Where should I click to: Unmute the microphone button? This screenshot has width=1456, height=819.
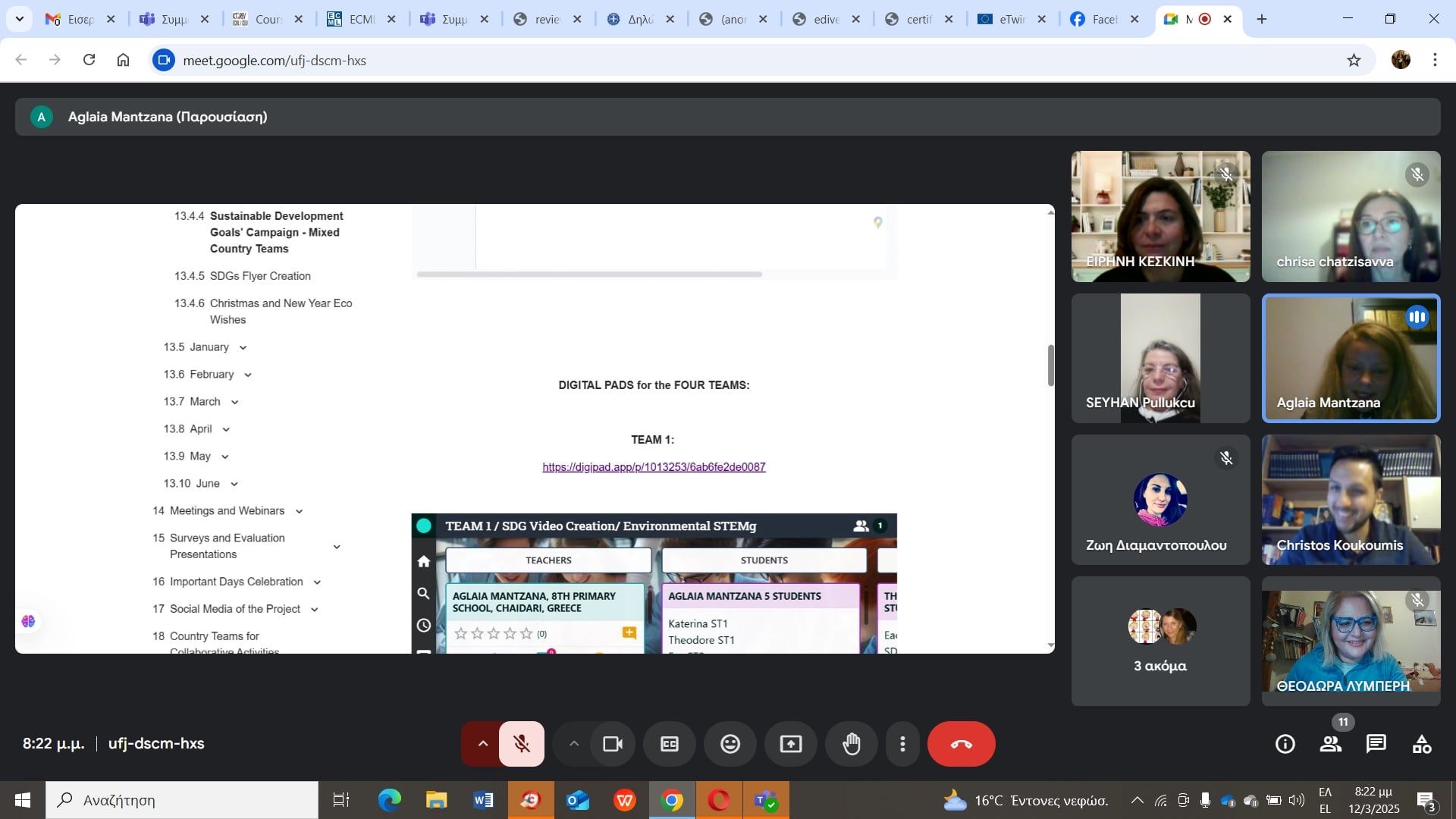(x=521, y=744)
